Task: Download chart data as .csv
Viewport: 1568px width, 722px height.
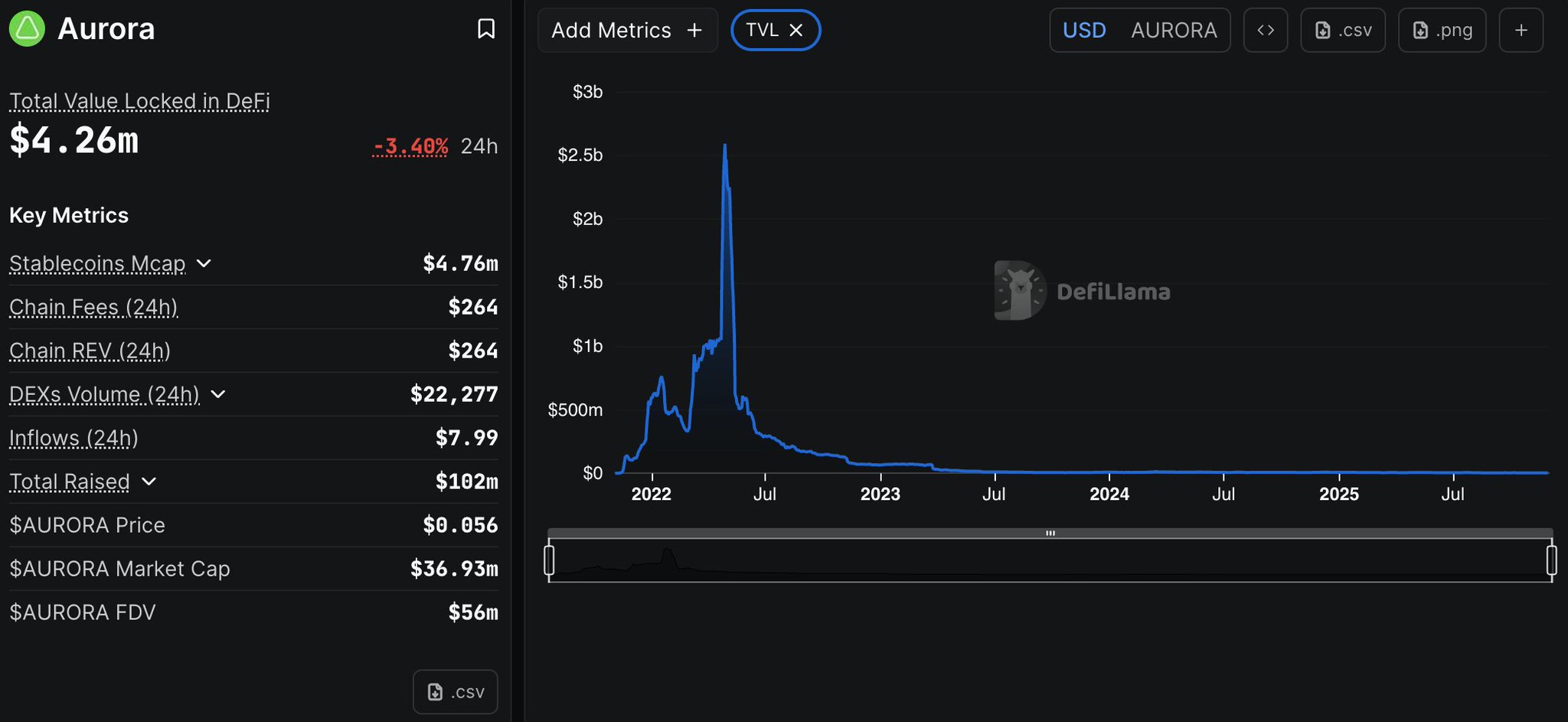Action: [x=1342, y=31]
